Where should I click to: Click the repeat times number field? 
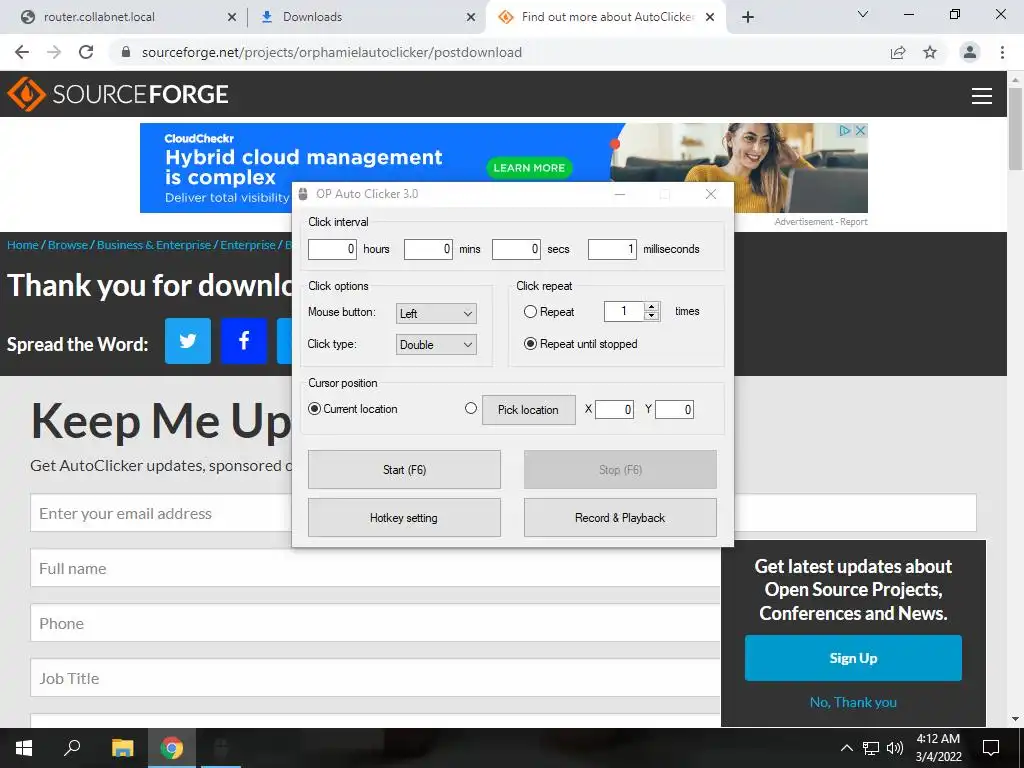624,312
